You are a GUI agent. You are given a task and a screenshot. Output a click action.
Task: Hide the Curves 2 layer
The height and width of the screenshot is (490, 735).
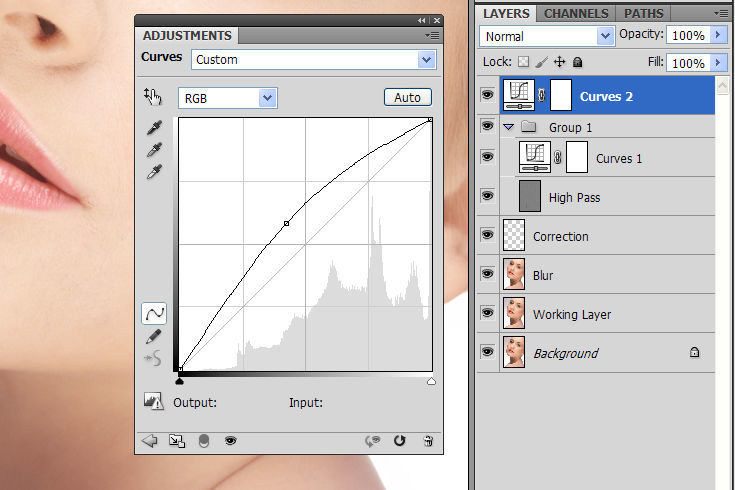pos(488,95)
